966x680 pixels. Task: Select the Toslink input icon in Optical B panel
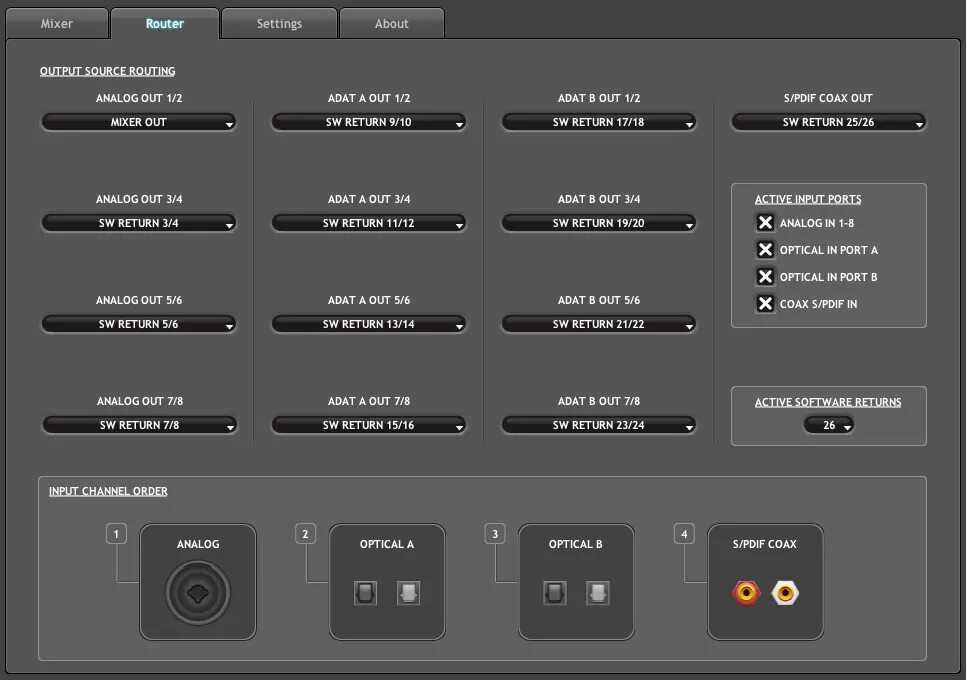tap(556, 592)
